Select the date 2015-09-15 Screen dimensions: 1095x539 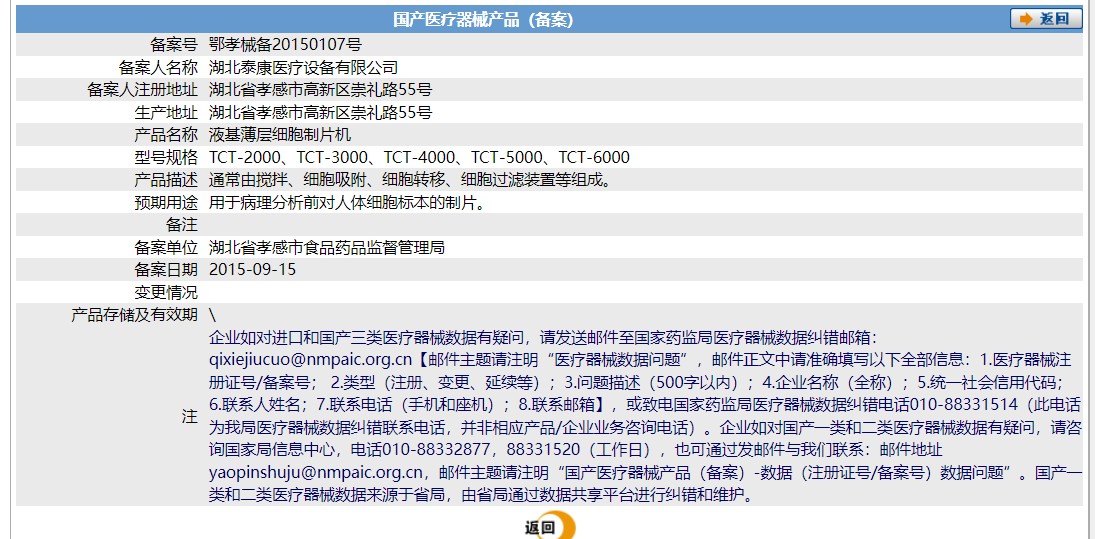[x=252, y=270]
